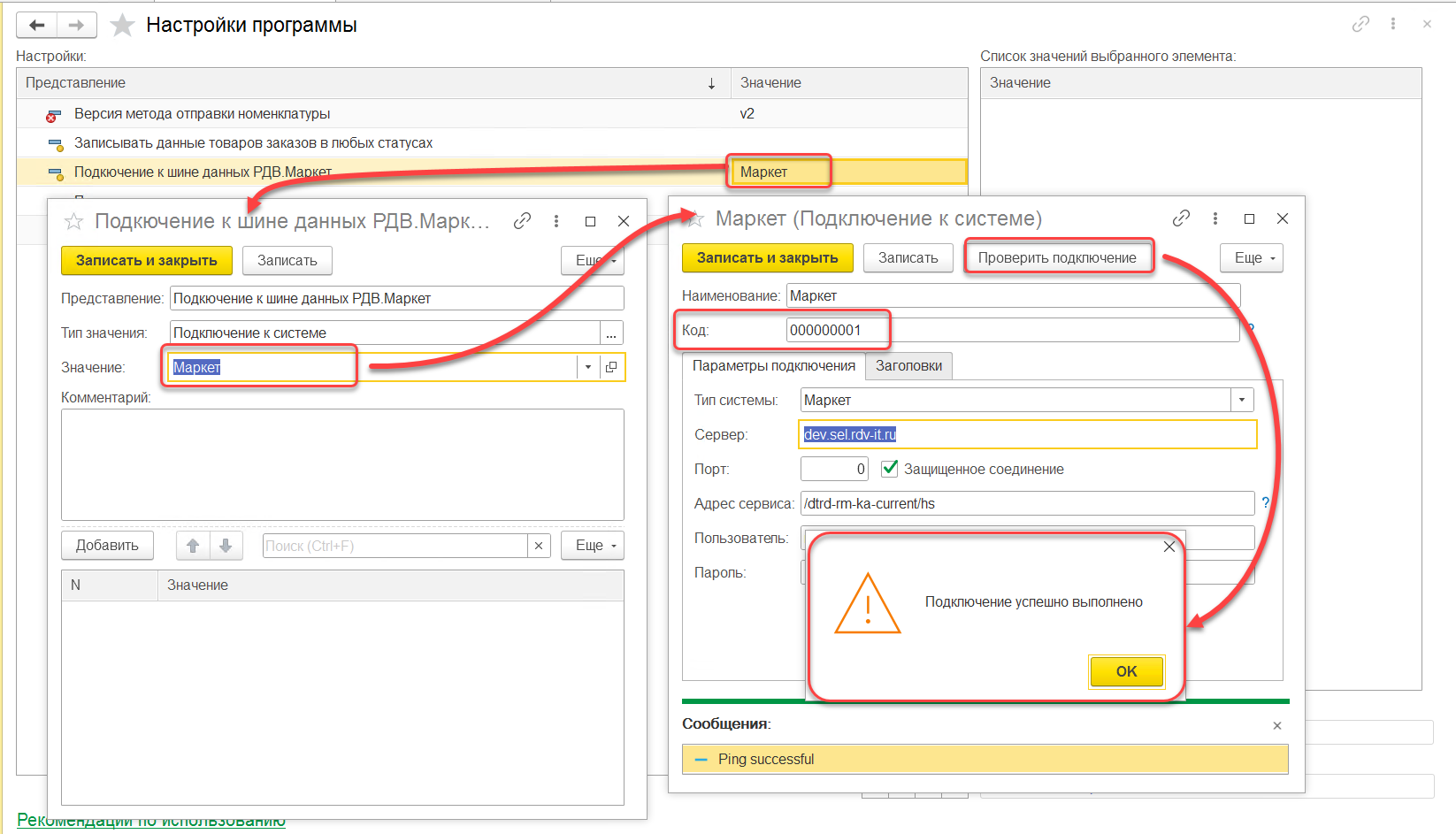Copy link icon in Маркет dialog header

1181,218
